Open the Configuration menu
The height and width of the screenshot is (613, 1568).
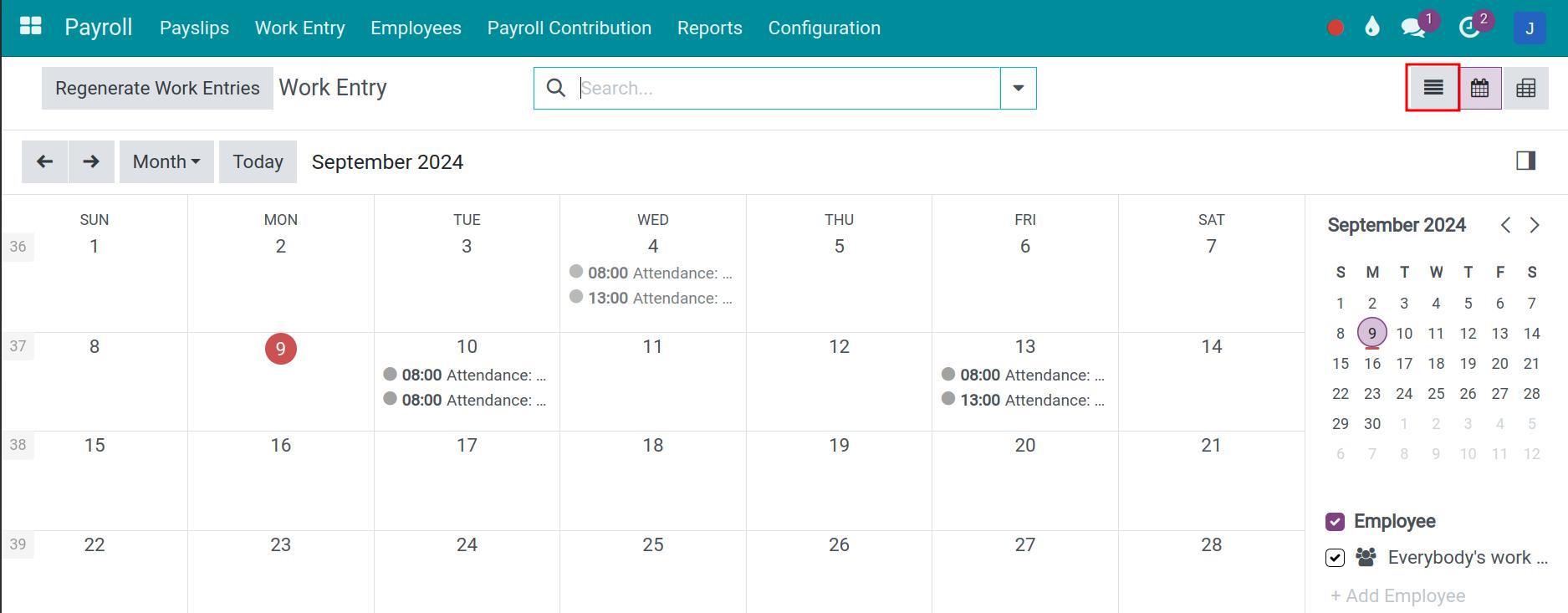pyautogui.click(x=825, y=28)
